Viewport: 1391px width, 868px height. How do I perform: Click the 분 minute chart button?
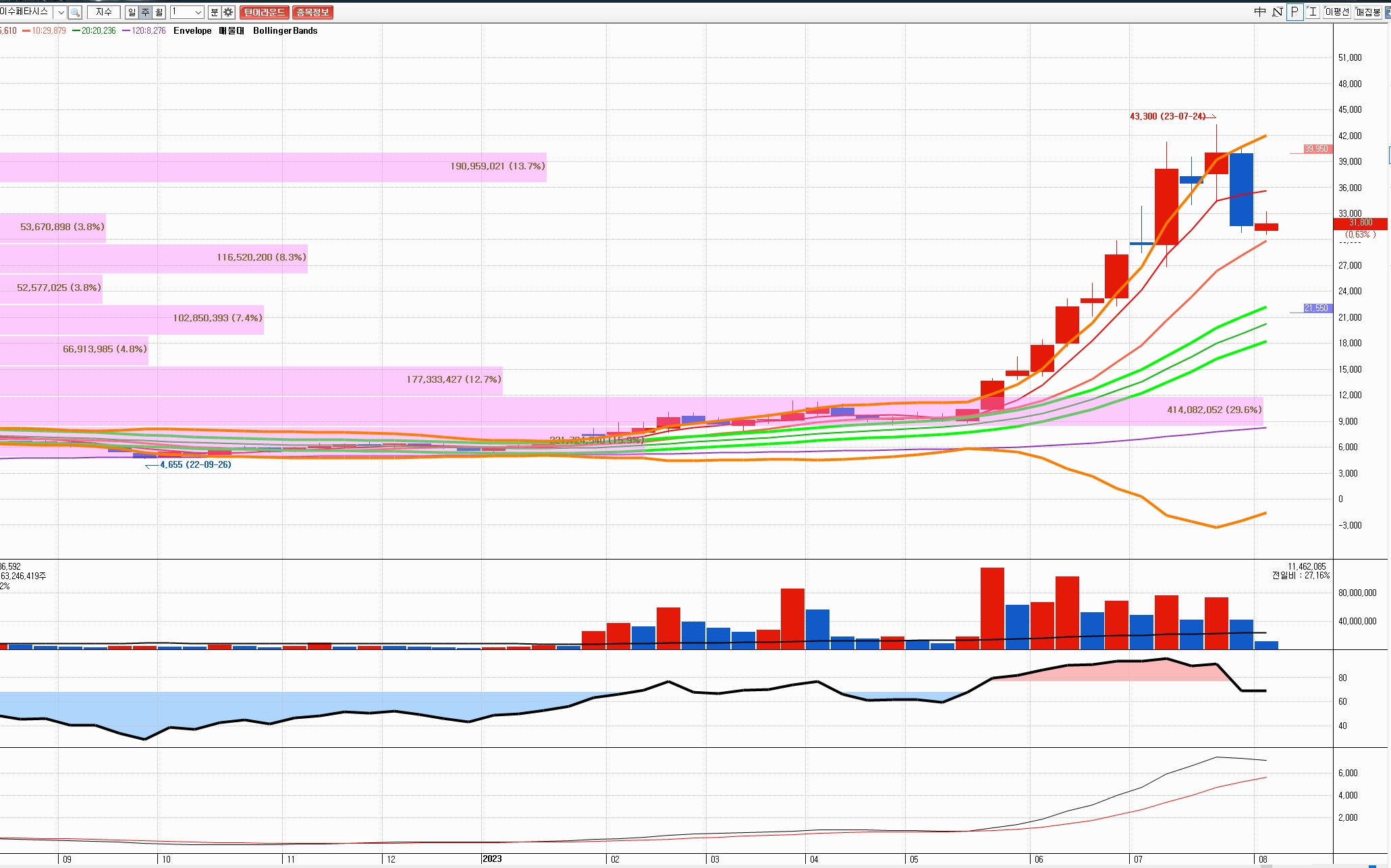click(x=214, y=12)
